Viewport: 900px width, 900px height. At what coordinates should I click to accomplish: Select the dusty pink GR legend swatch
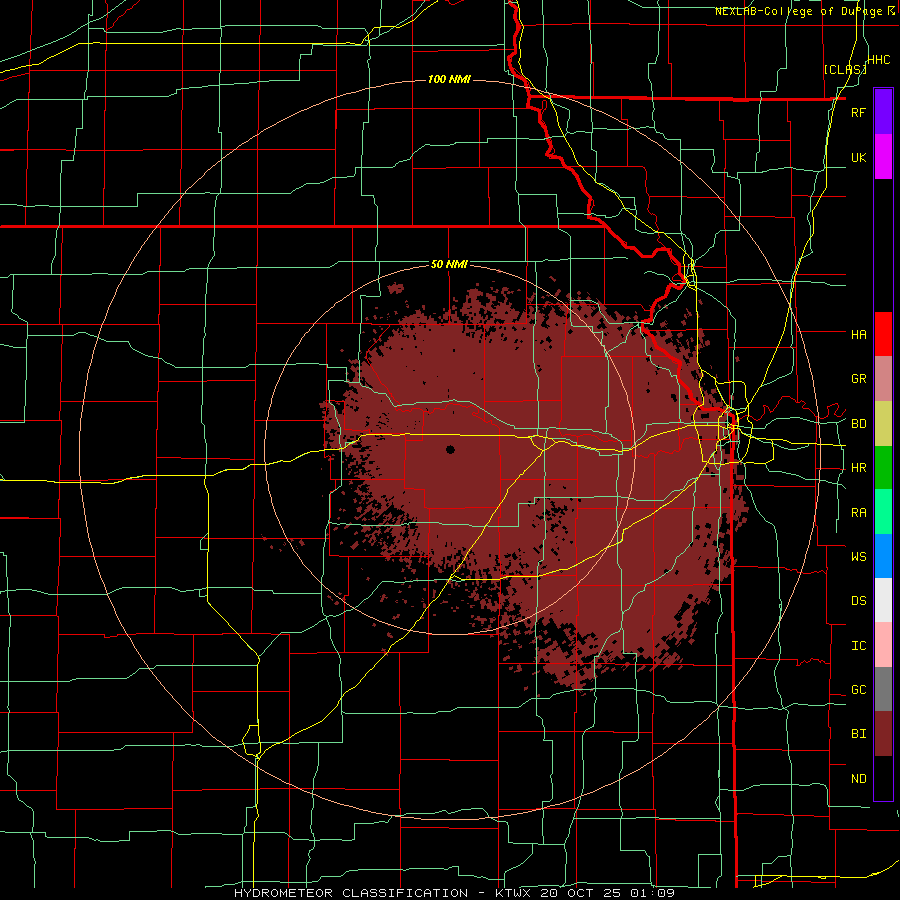[883, 379]
